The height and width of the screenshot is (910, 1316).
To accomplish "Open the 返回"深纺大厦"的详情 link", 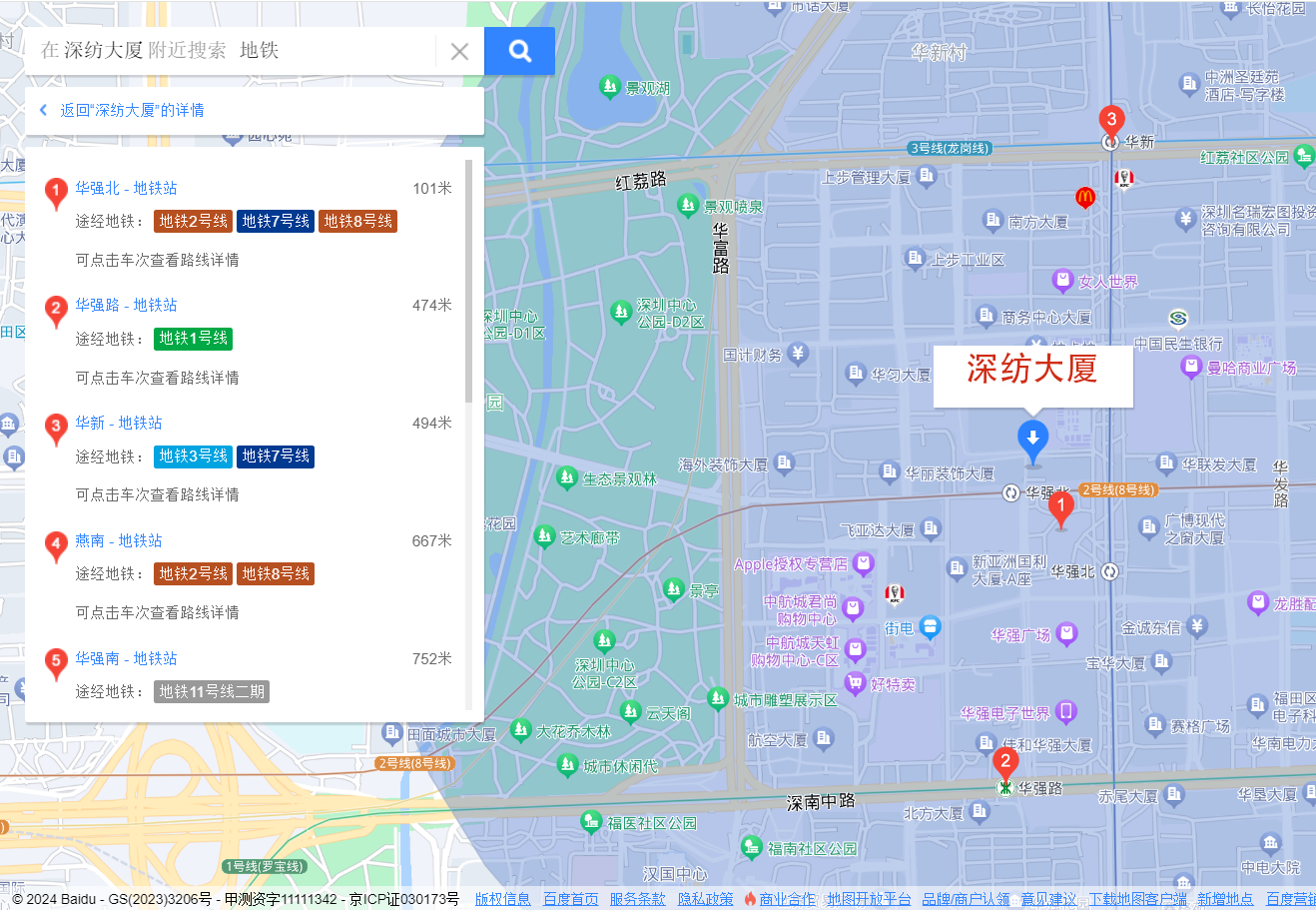I will (132, 110).
